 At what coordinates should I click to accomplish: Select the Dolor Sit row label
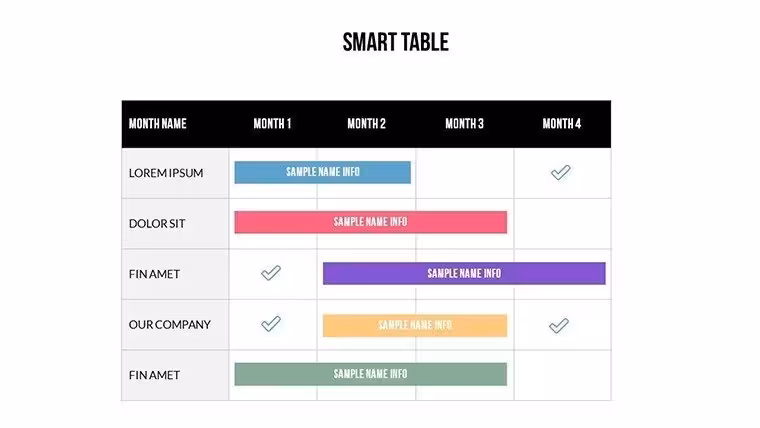point(157,223)
